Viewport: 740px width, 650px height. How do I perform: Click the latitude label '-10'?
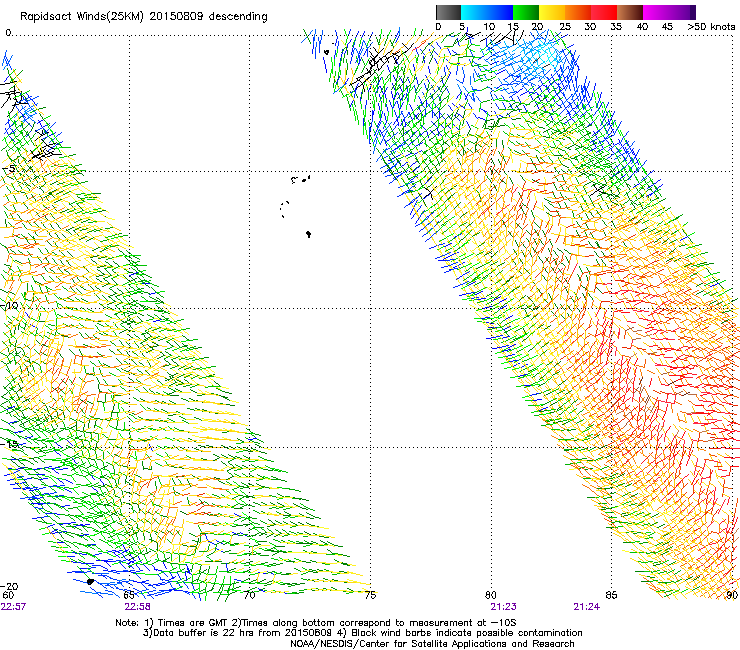pyautogui.click(x=9, y=306)
